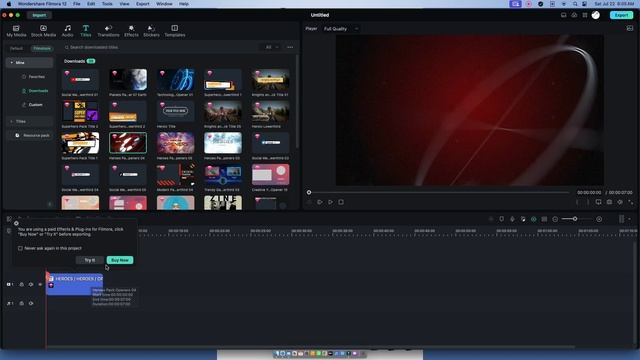Mute video track 1 speaker icon

(x=31, y=284)
